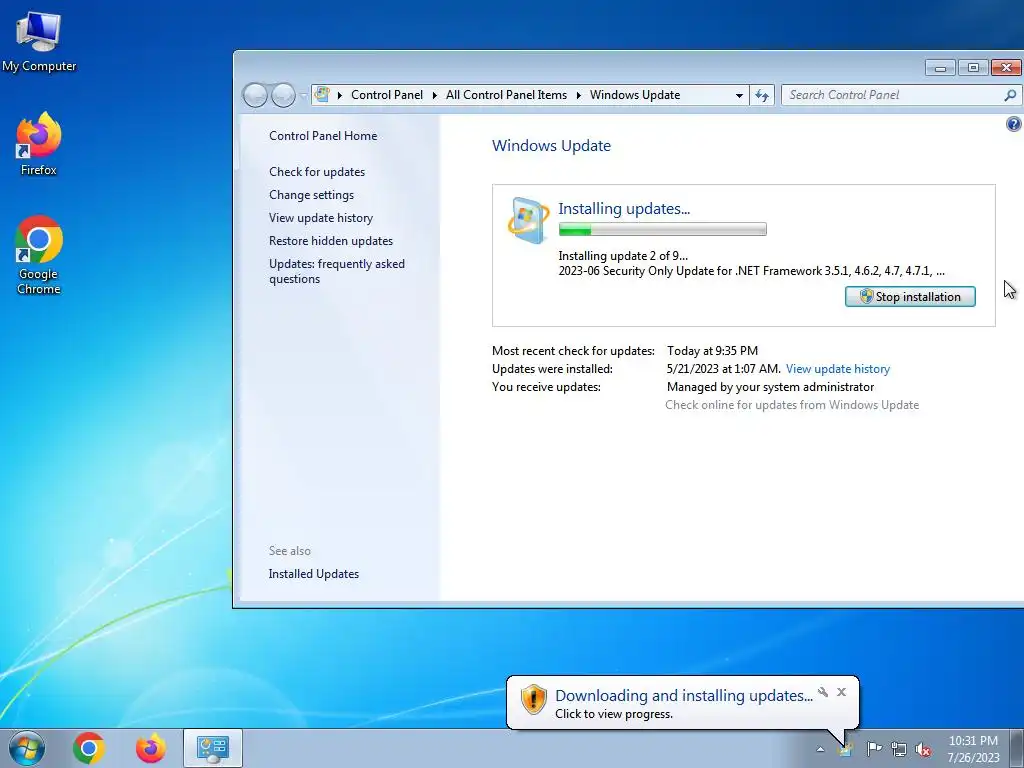This screenshot has width=1024, height=768.
Task: Click 'Installing update 2 of 9...' text
Action: 623,256
